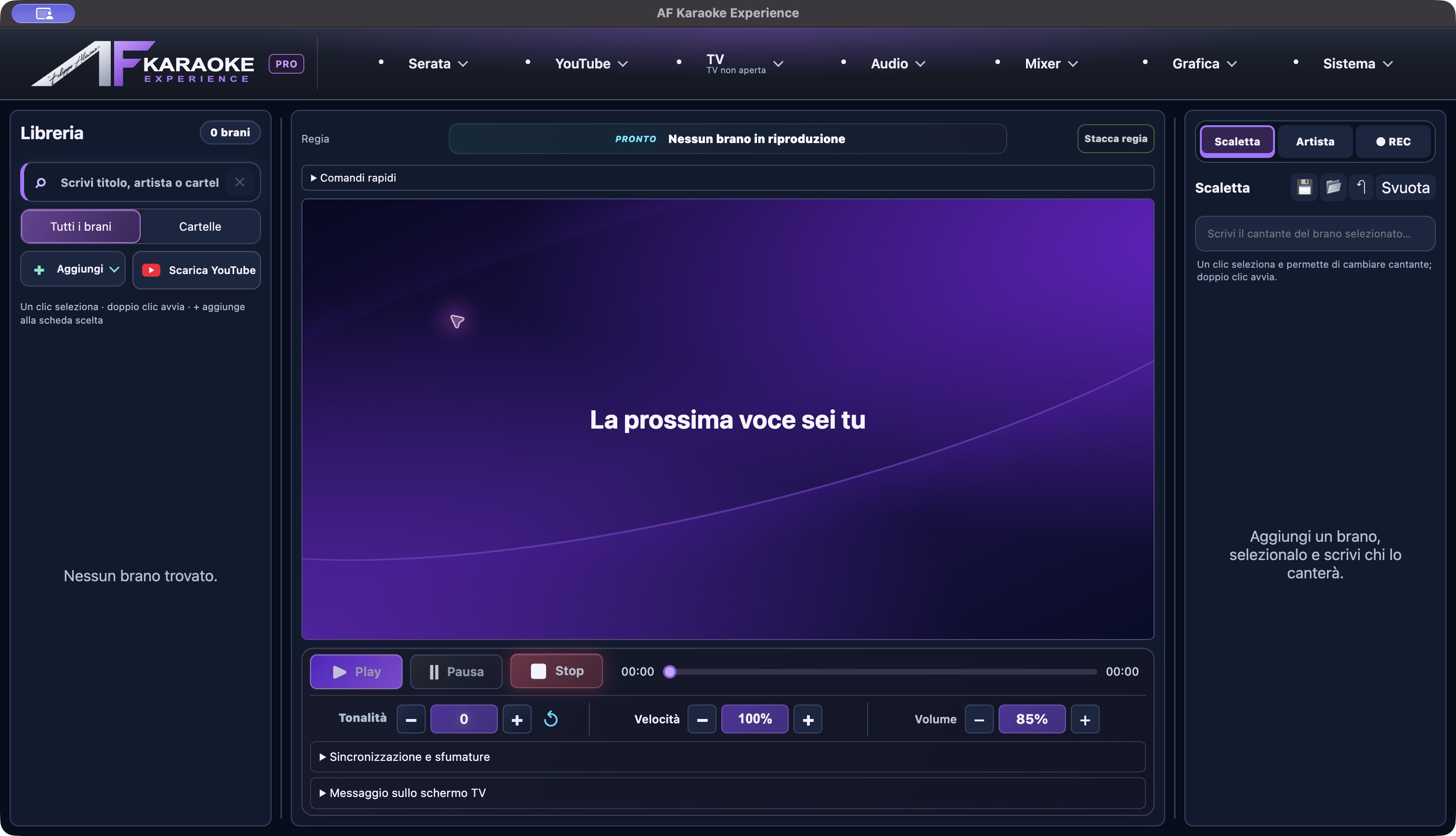The width and height of the screenshot is (1456, 836).
Task: Open the Grafica menu dropdown
Action: pyautogui.click(x=1204, y=64)
